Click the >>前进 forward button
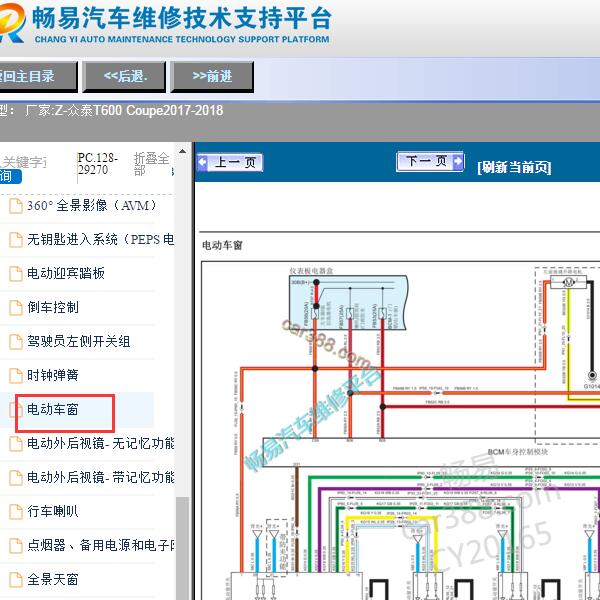600x600 pixels. pyautogui.click(x=212, y=77)
